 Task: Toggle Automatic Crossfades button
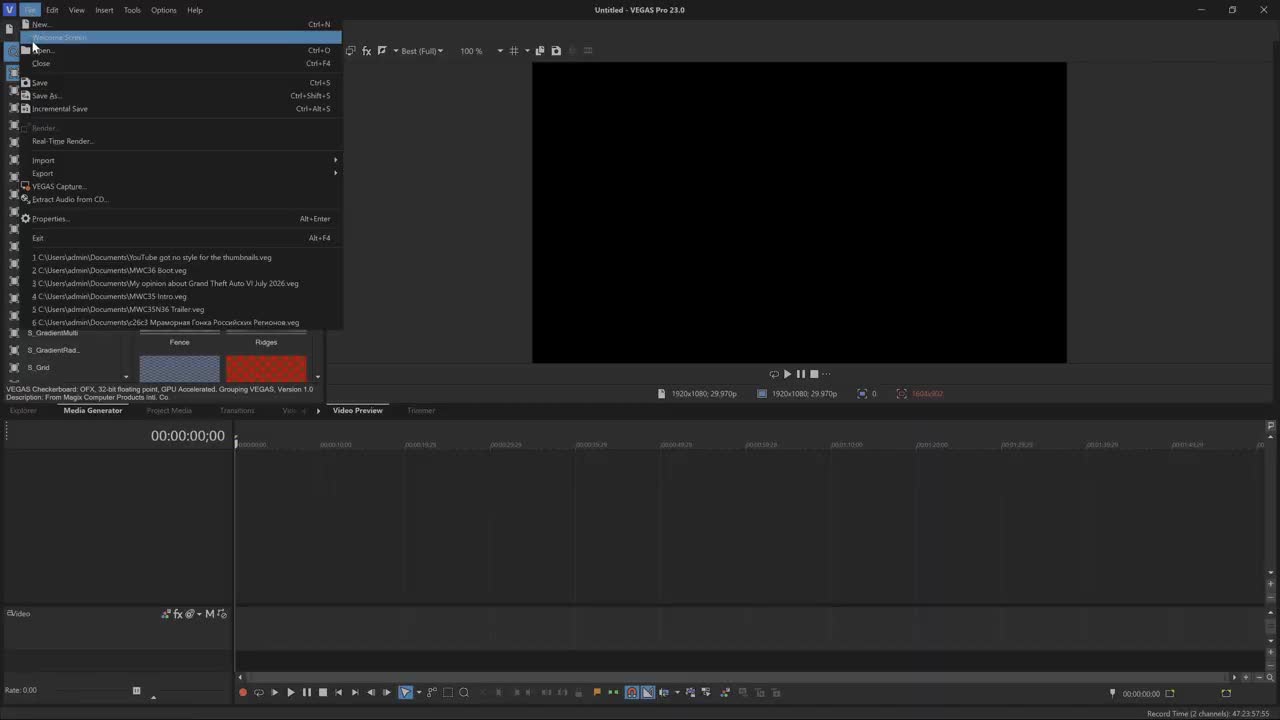point(648,692)
